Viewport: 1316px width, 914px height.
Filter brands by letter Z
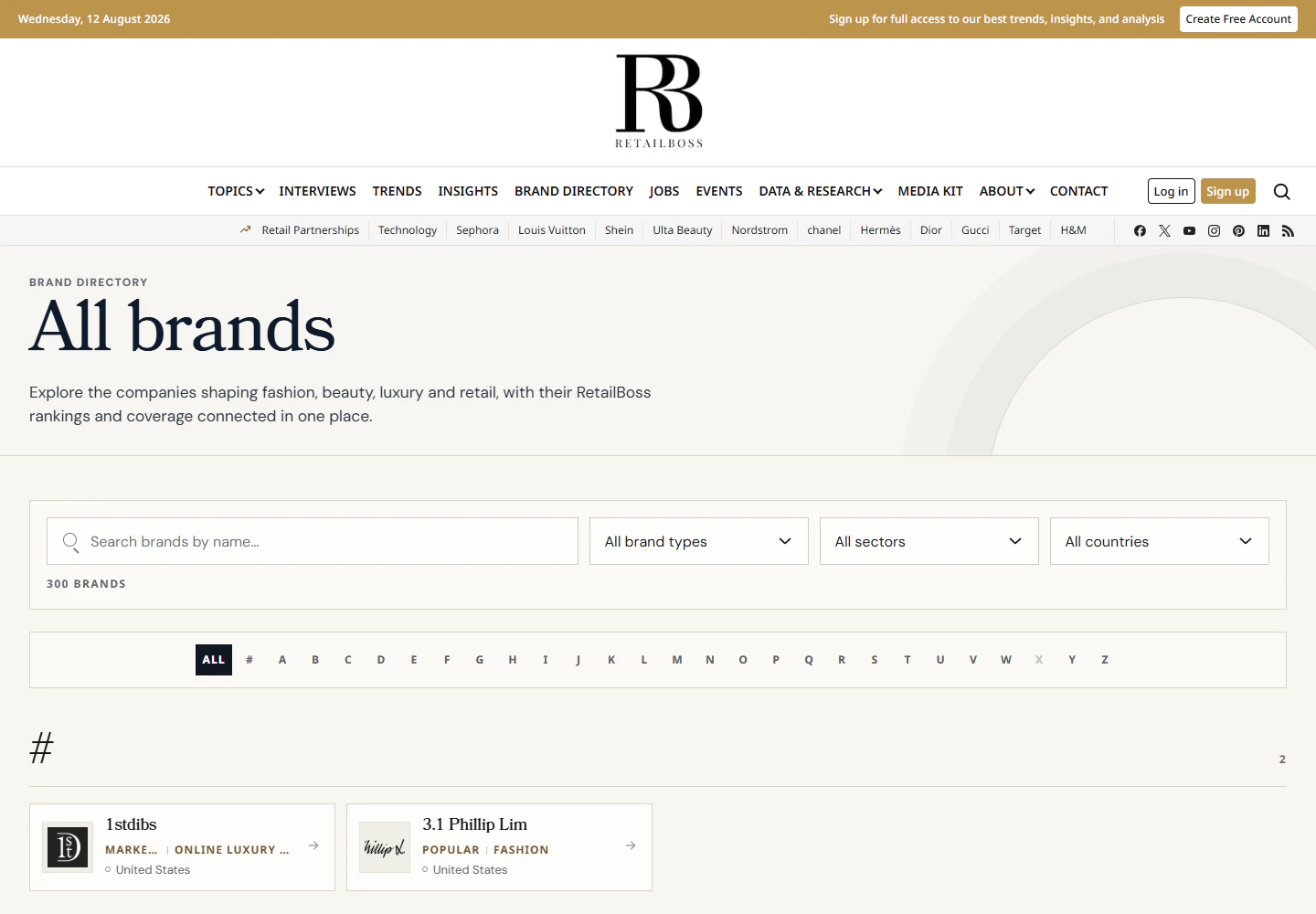point(1105,660)
